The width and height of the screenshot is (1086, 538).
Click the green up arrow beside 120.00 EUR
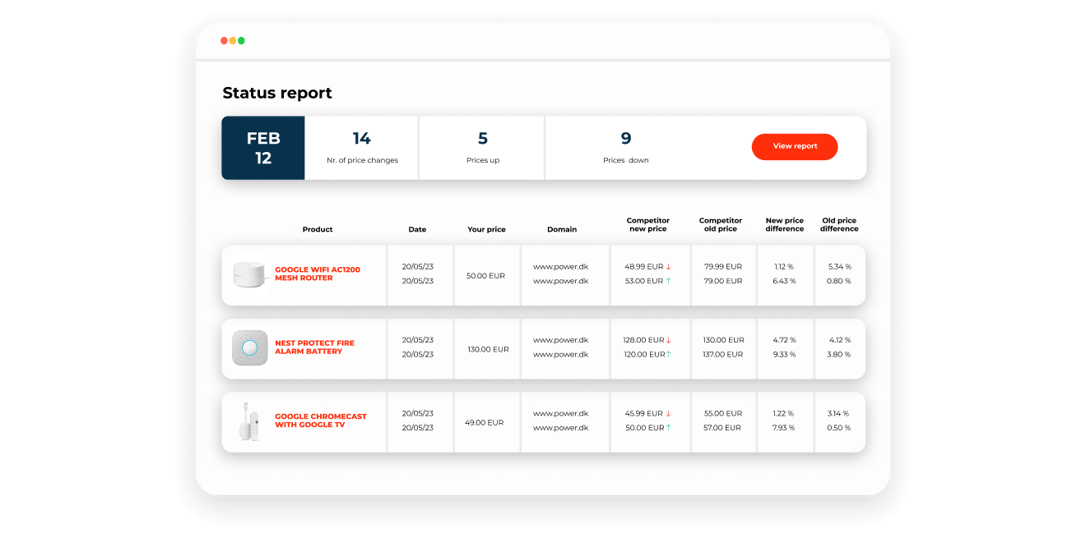pyautogui.click(x=669, y=355)
